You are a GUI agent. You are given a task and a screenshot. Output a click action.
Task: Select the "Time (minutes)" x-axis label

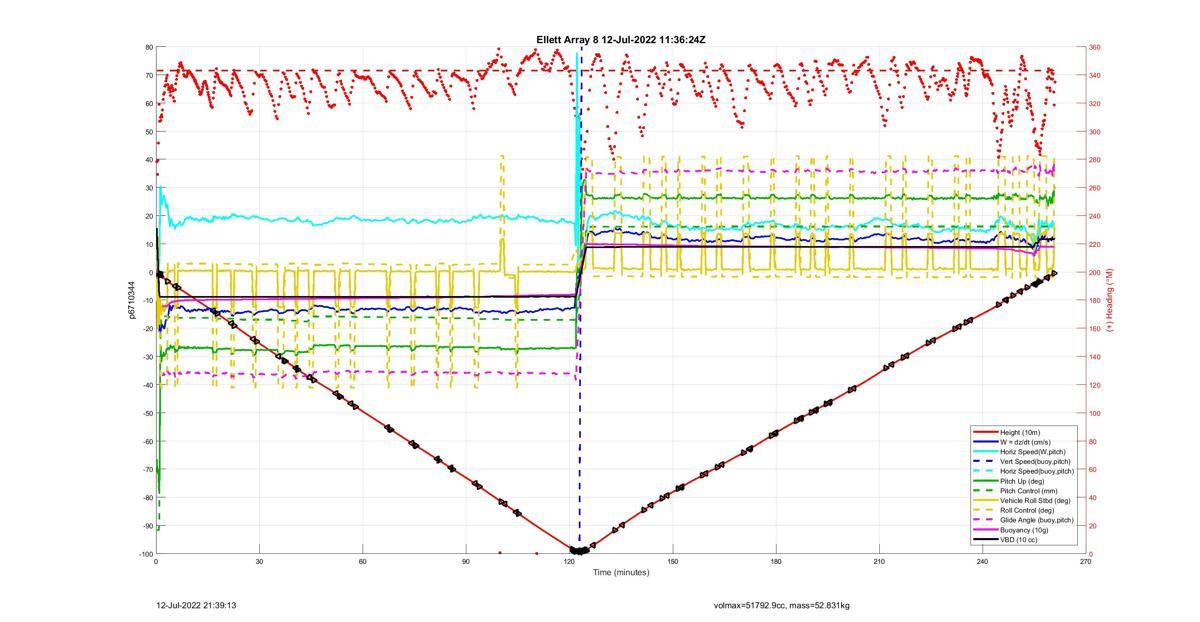point(620,573)
